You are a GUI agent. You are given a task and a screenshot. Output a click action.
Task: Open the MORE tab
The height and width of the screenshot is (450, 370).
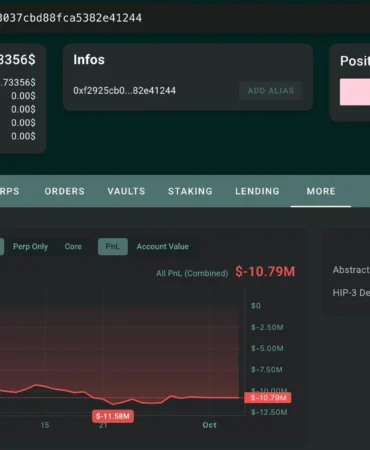[321, 191]
